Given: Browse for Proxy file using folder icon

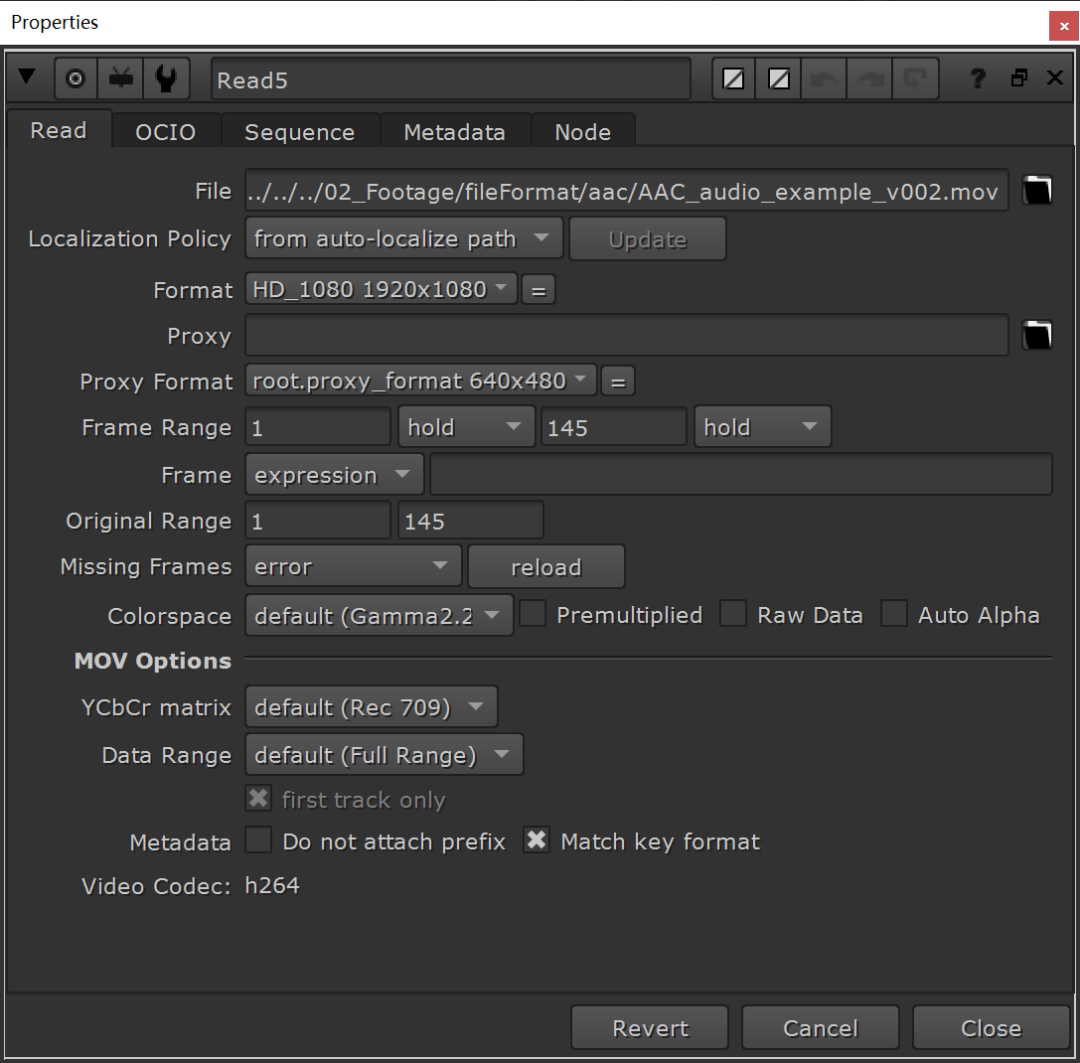Looking at the screenshot, I should pyautogui.click(x=1037, y=336).
